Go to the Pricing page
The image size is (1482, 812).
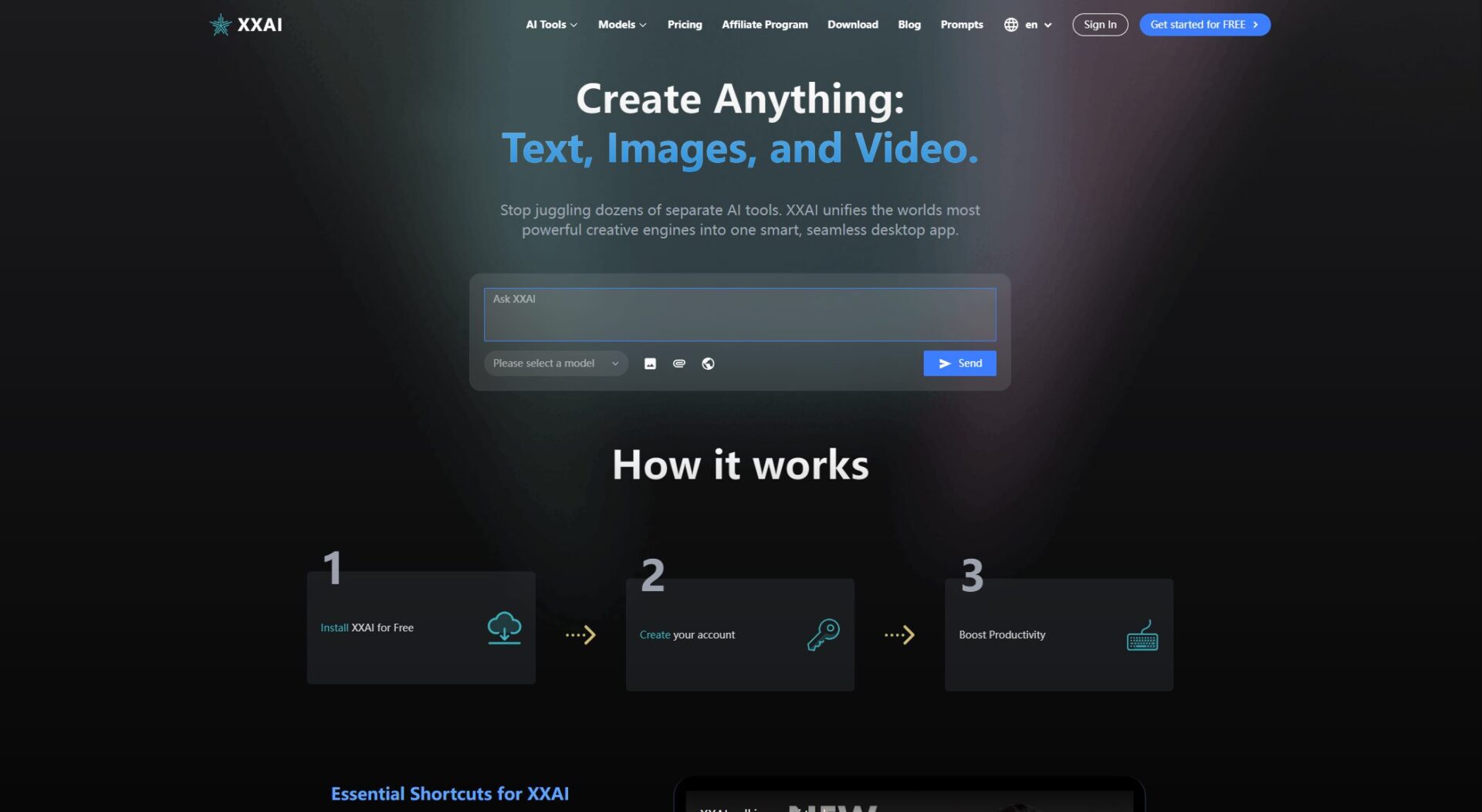(685, 25)
